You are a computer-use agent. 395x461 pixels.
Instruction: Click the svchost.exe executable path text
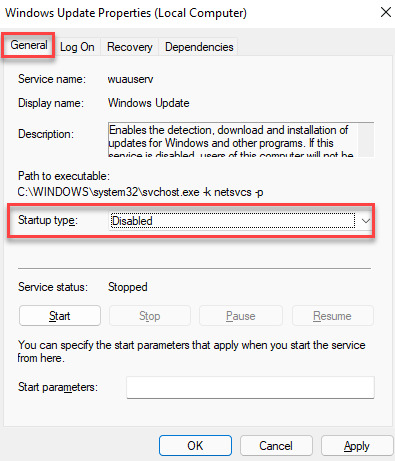pyautogui.click(x=140, y=192)
